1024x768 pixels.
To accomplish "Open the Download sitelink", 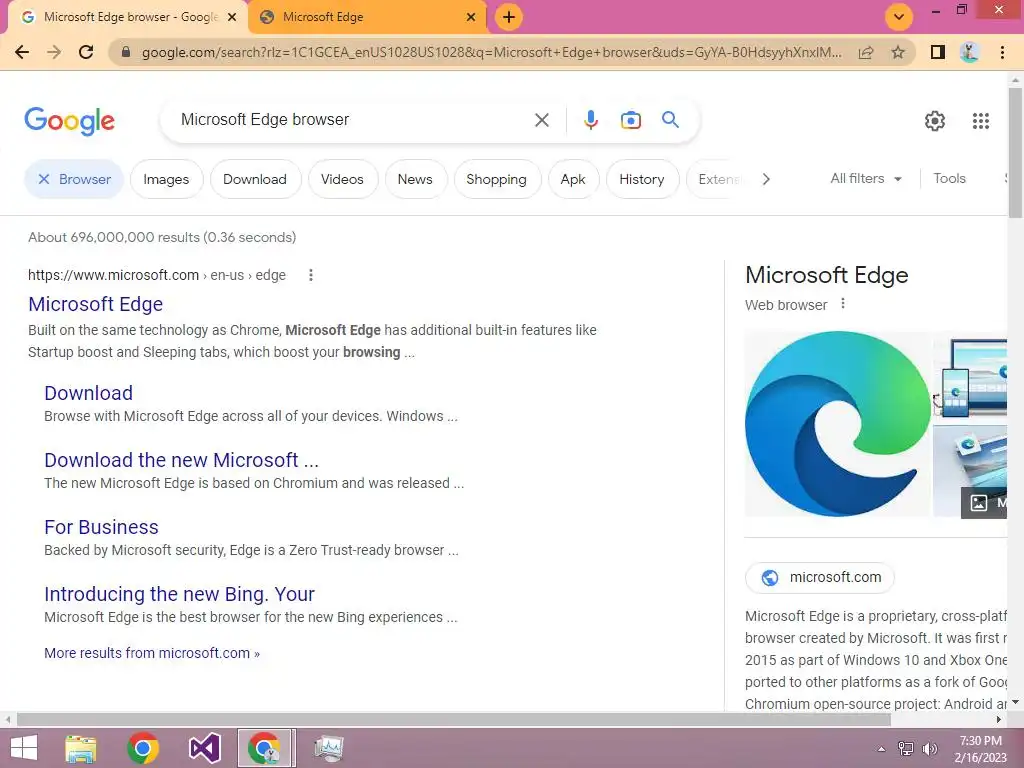I will (x=88, y=392).
